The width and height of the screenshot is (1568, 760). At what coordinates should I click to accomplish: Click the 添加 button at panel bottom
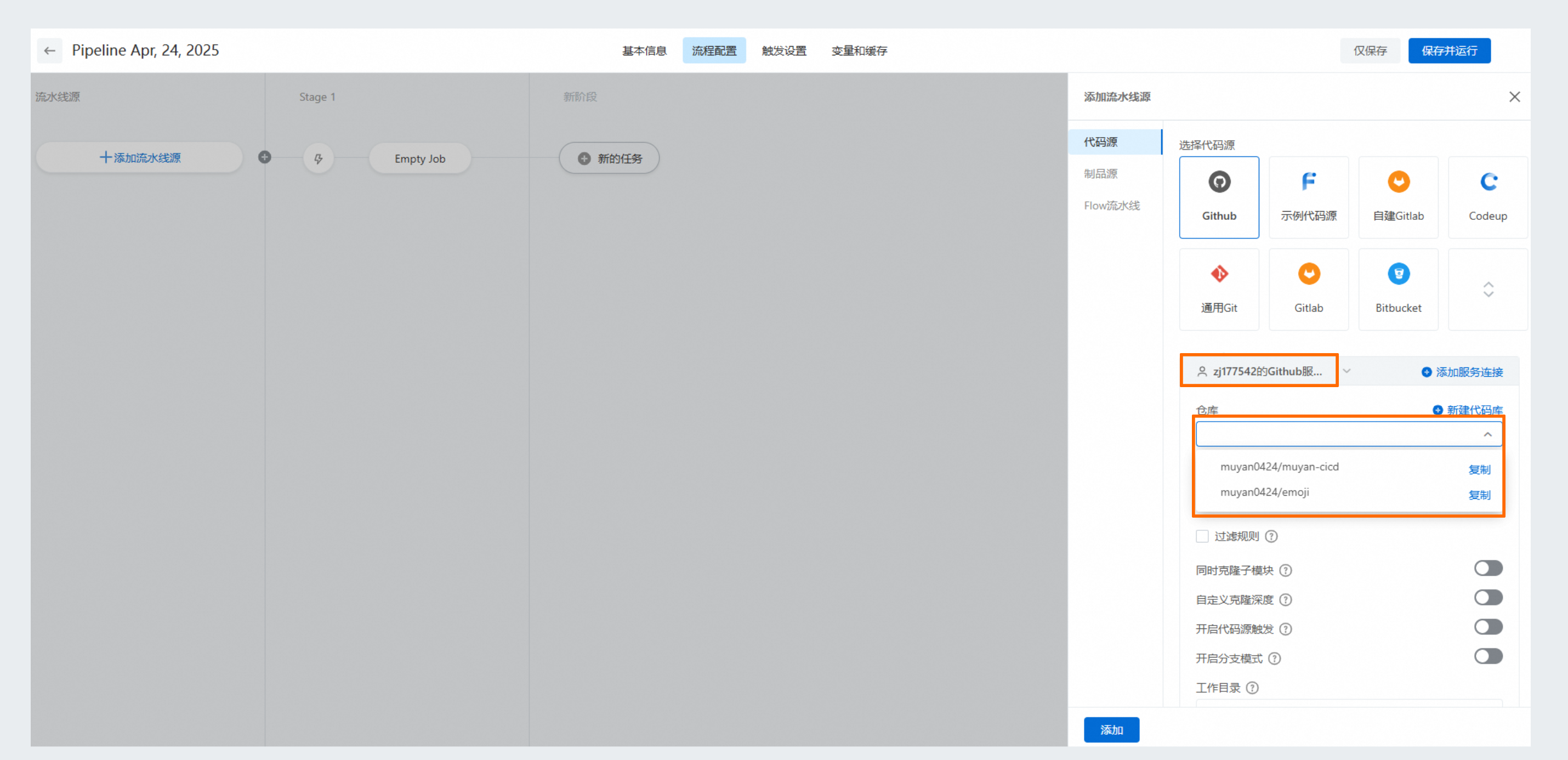click(x=1111, y=729)
